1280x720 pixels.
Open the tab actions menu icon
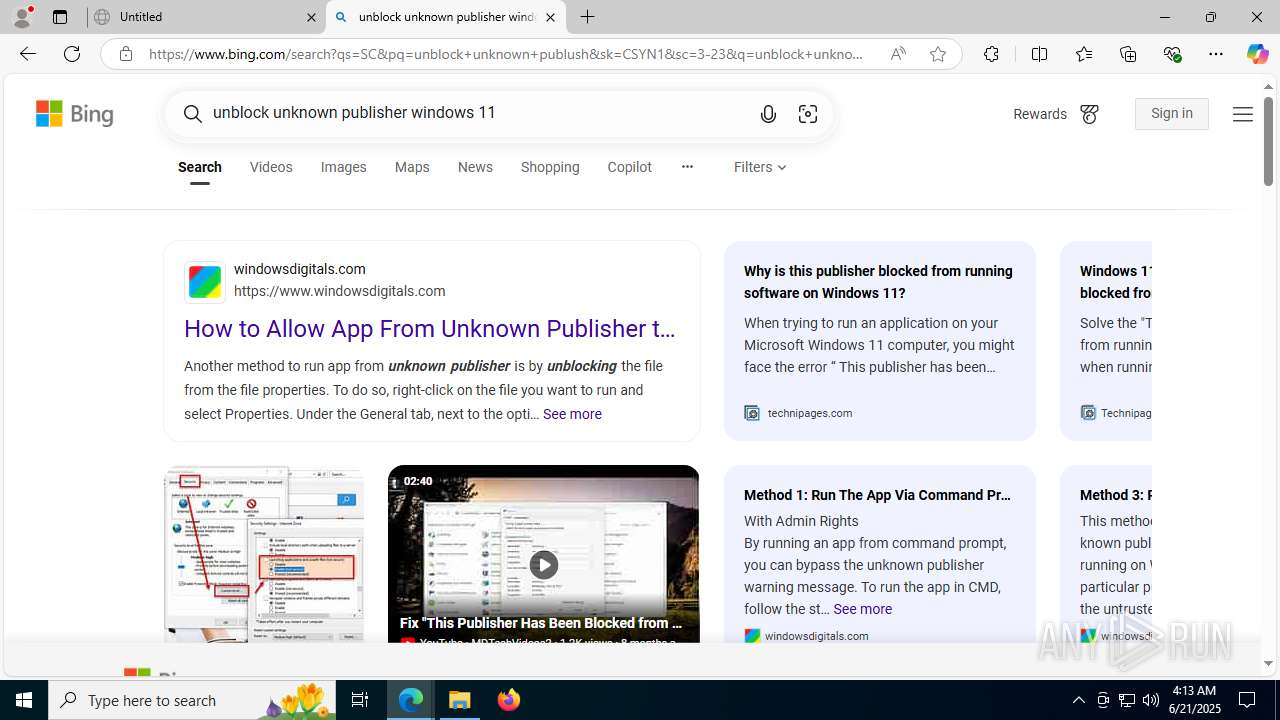[60, 17]
